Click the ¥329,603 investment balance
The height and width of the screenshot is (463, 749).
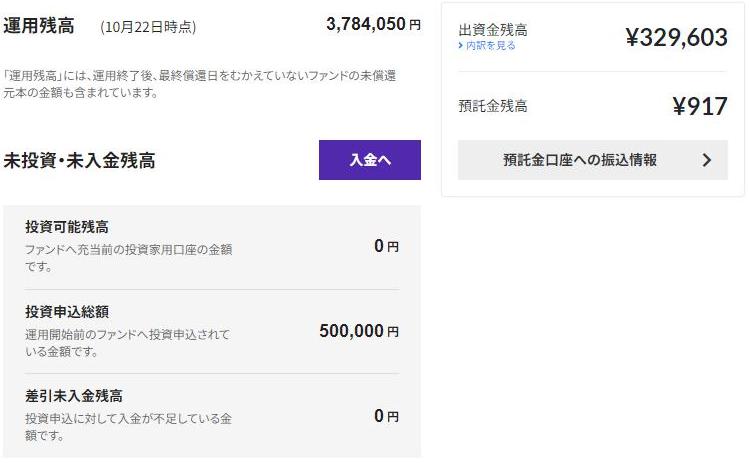coord(676,38)
